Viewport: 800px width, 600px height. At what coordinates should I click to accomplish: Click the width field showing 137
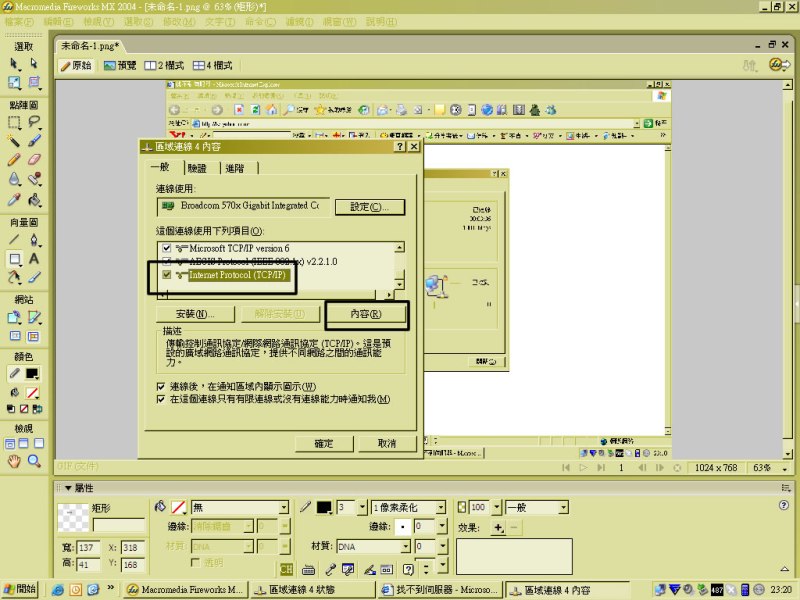[88, 547]
